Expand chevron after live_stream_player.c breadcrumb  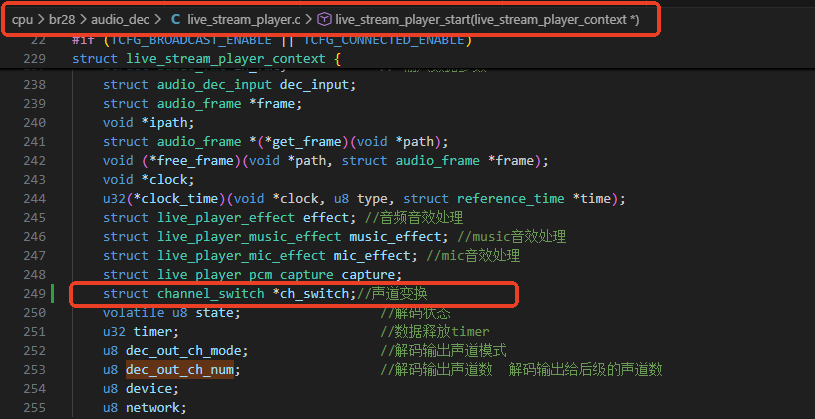tap(309, 20)
